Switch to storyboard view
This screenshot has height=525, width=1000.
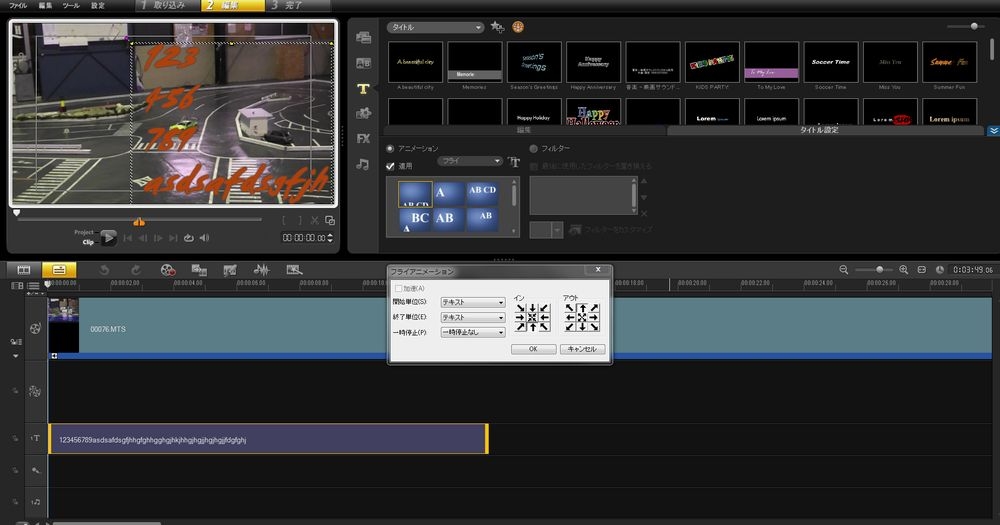[x=23, y=270]
